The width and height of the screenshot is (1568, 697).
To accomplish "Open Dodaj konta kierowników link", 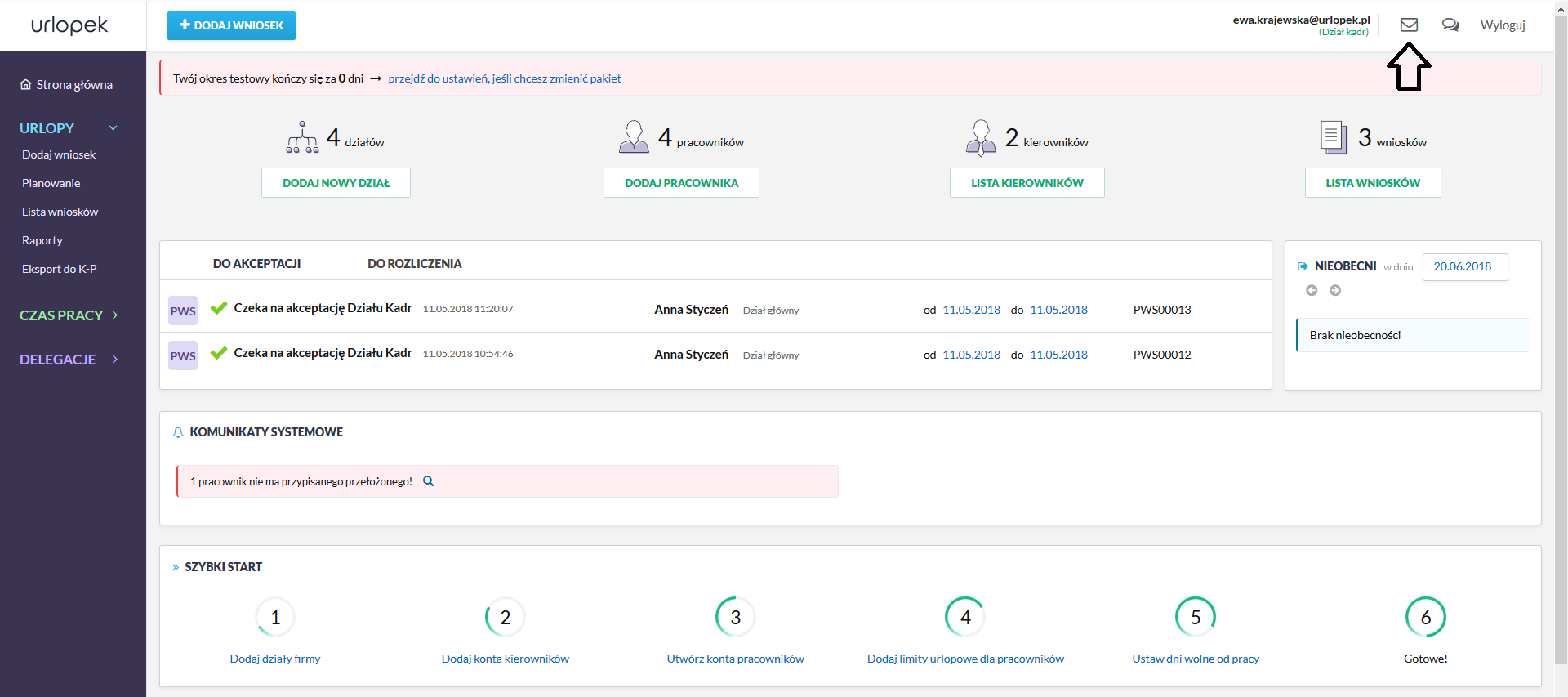I will [506, 659].
